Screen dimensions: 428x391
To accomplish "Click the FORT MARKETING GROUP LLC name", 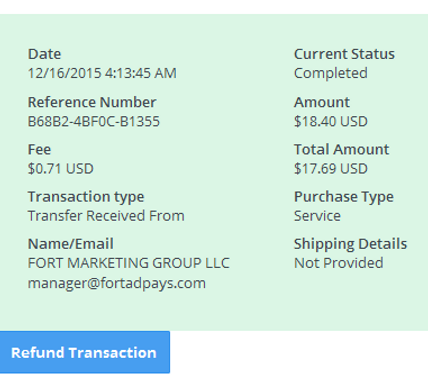I will pyautogui.click(x=129, y=263).
